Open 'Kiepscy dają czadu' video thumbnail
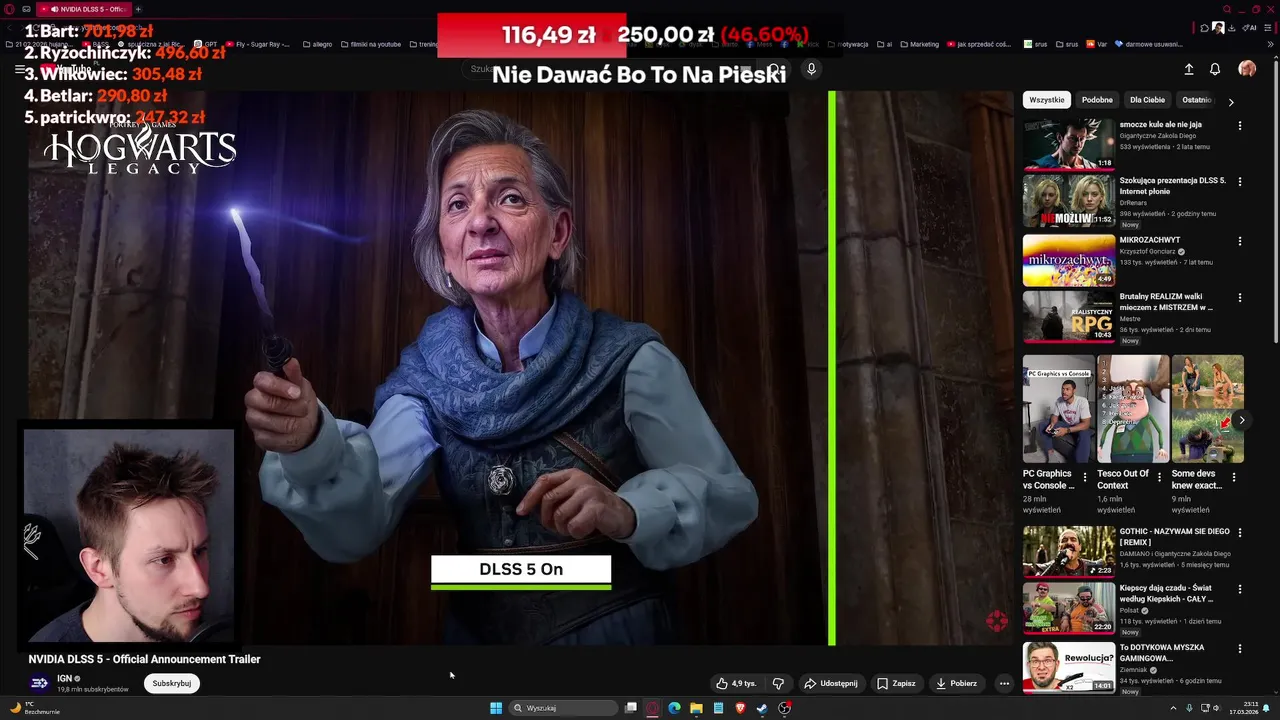 click(1068, 608)
